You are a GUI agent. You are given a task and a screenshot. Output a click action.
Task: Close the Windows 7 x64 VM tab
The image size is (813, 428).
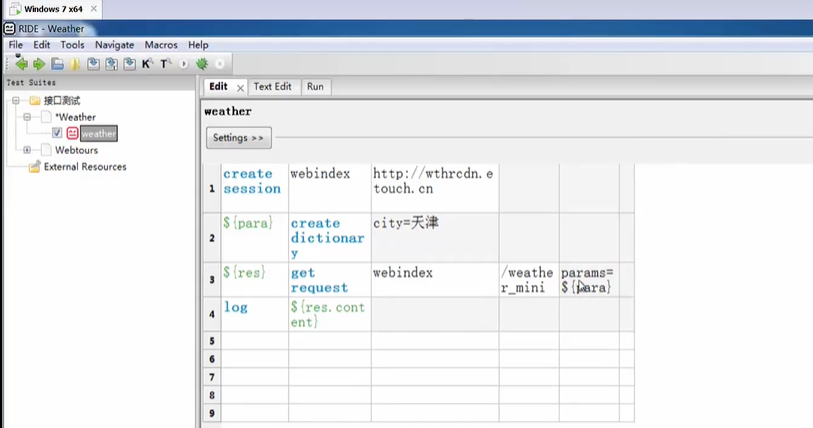(x=94, y=9)
